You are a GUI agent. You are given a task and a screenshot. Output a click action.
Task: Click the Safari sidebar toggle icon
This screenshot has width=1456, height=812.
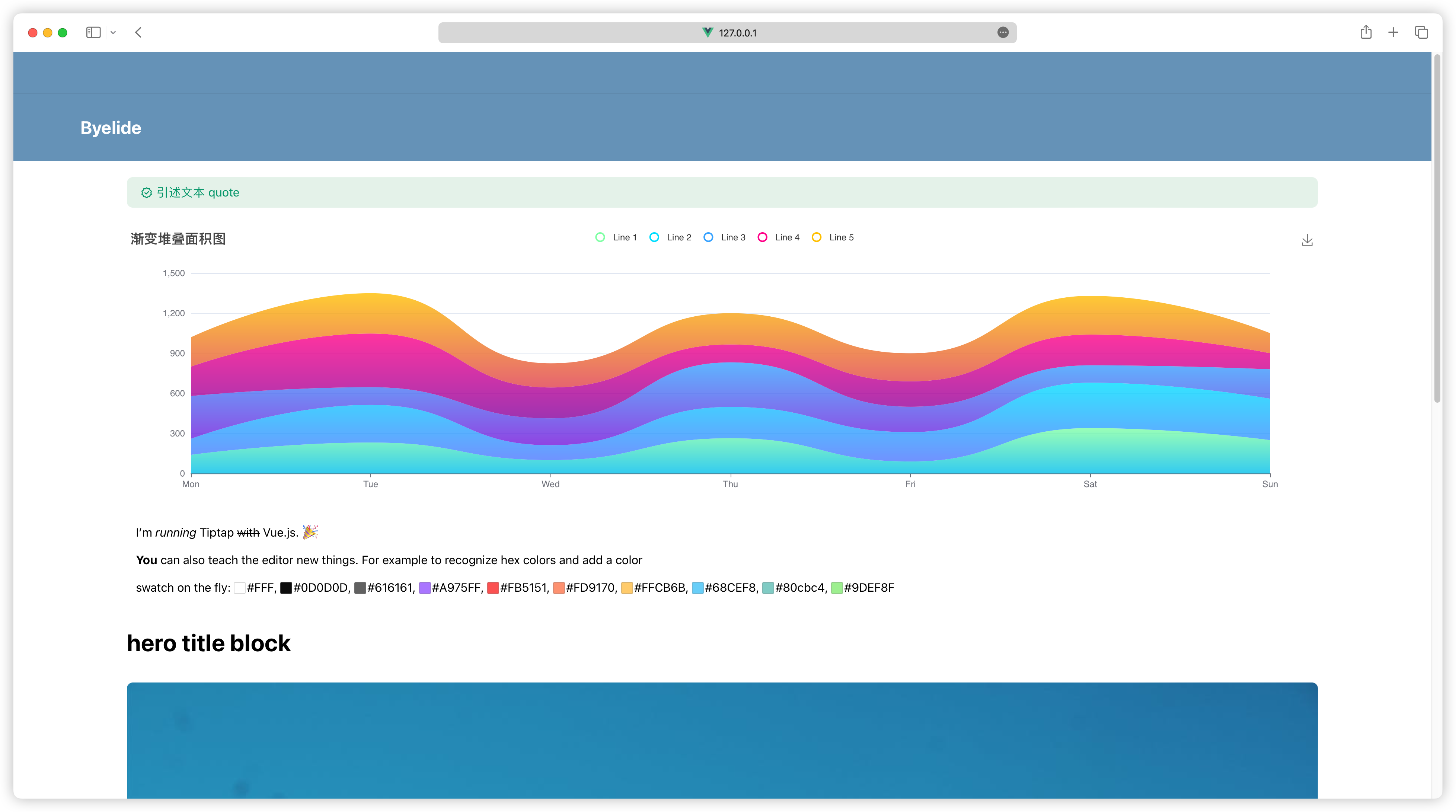click(x=93, y=32)
